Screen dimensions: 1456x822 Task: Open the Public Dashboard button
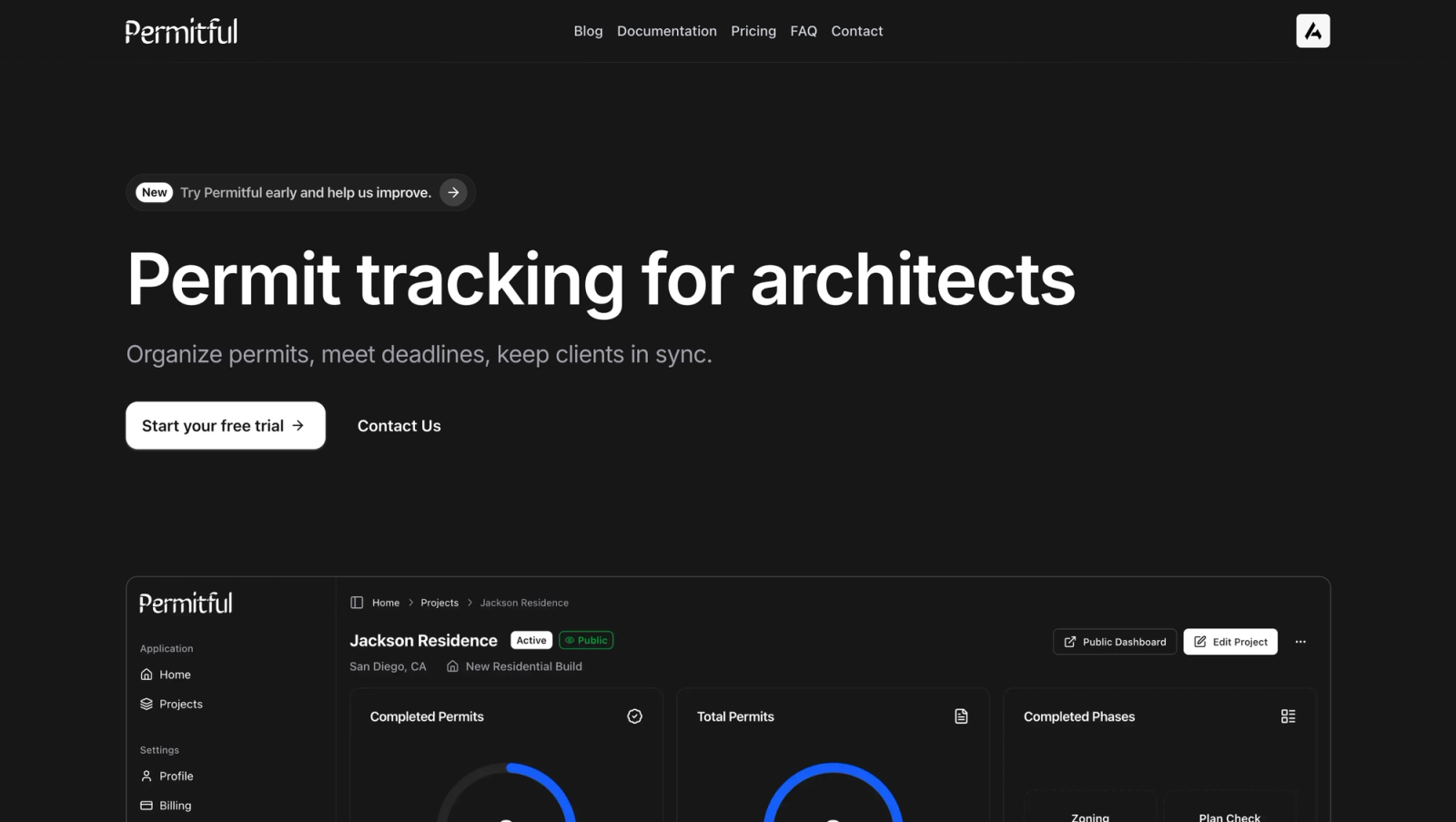(1115, 642)
